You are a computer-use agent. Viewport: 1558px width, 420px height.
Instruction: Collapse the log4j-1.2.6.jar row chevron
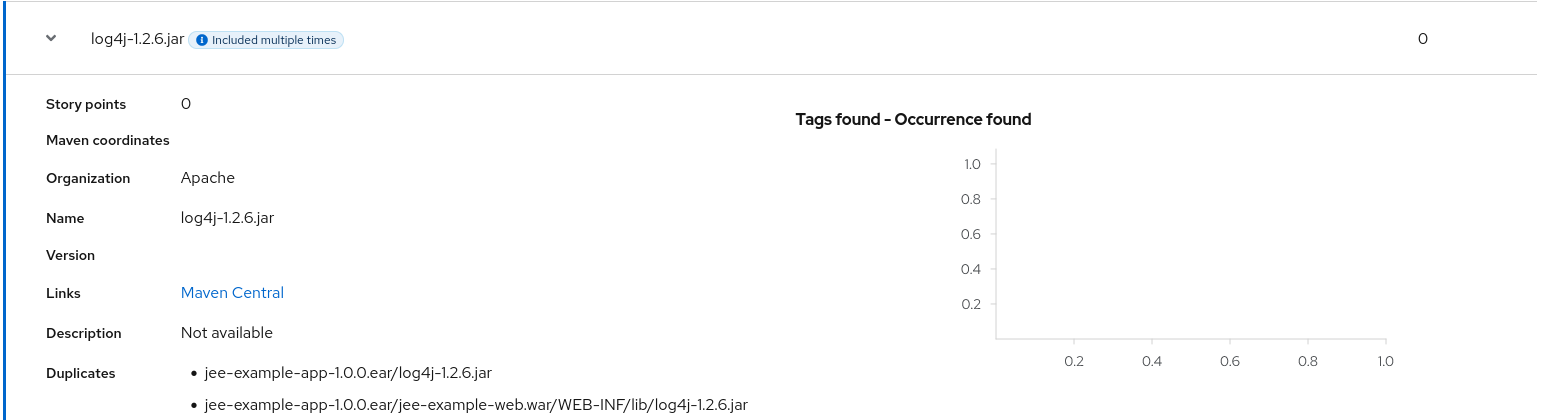(x=51, y=39)
